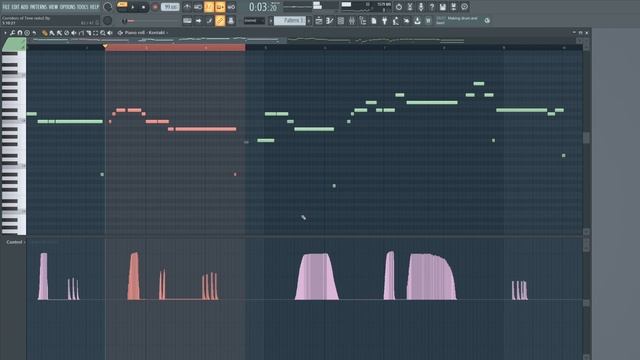This screenshot has width=640, height=360.
Task: Open the Channel rack view icon
Action: tap(341, 20)
